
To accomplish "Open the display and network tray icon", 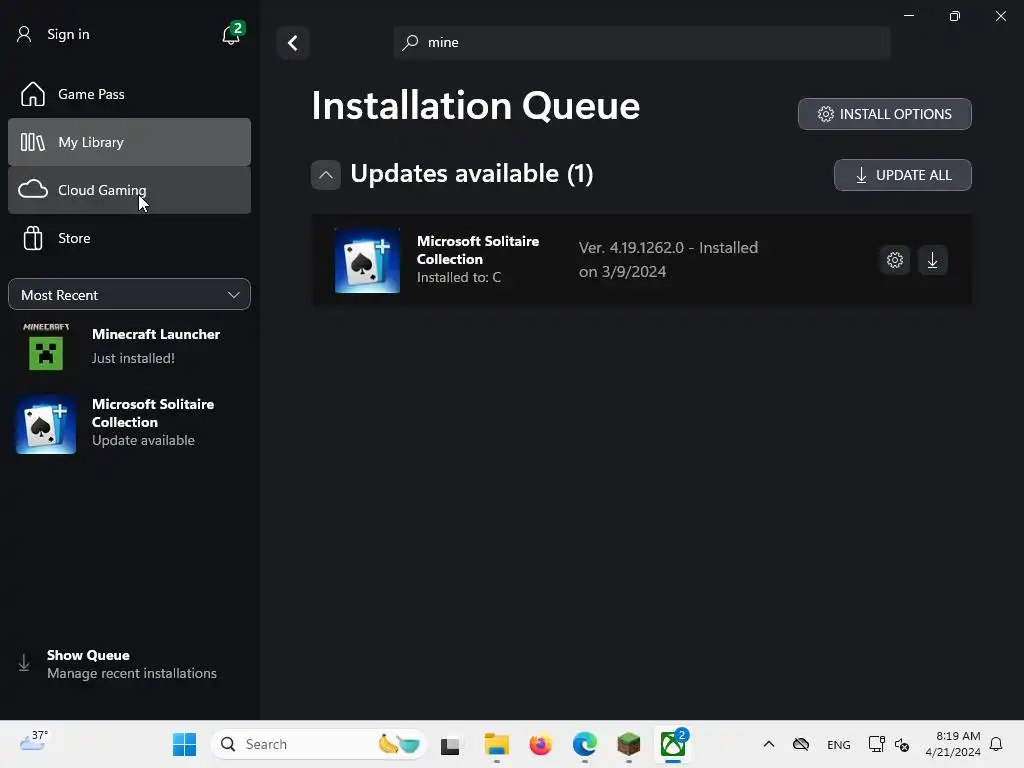I will click(876, 744).
